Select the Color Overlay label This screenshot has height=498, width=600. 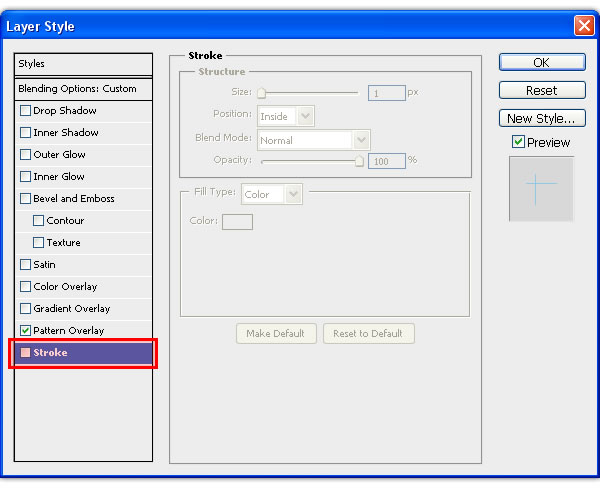click(x=65, y=287)
